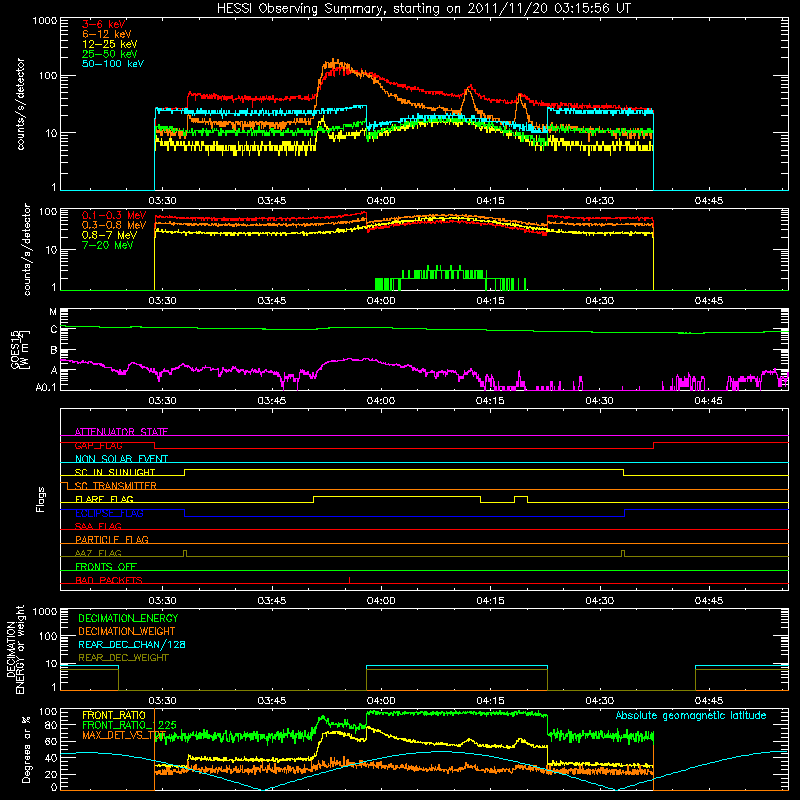This screenshot has height=800, width=800.
Task: Click the HESSI Observing Summary plot title
Action: (x=423, y=9)
